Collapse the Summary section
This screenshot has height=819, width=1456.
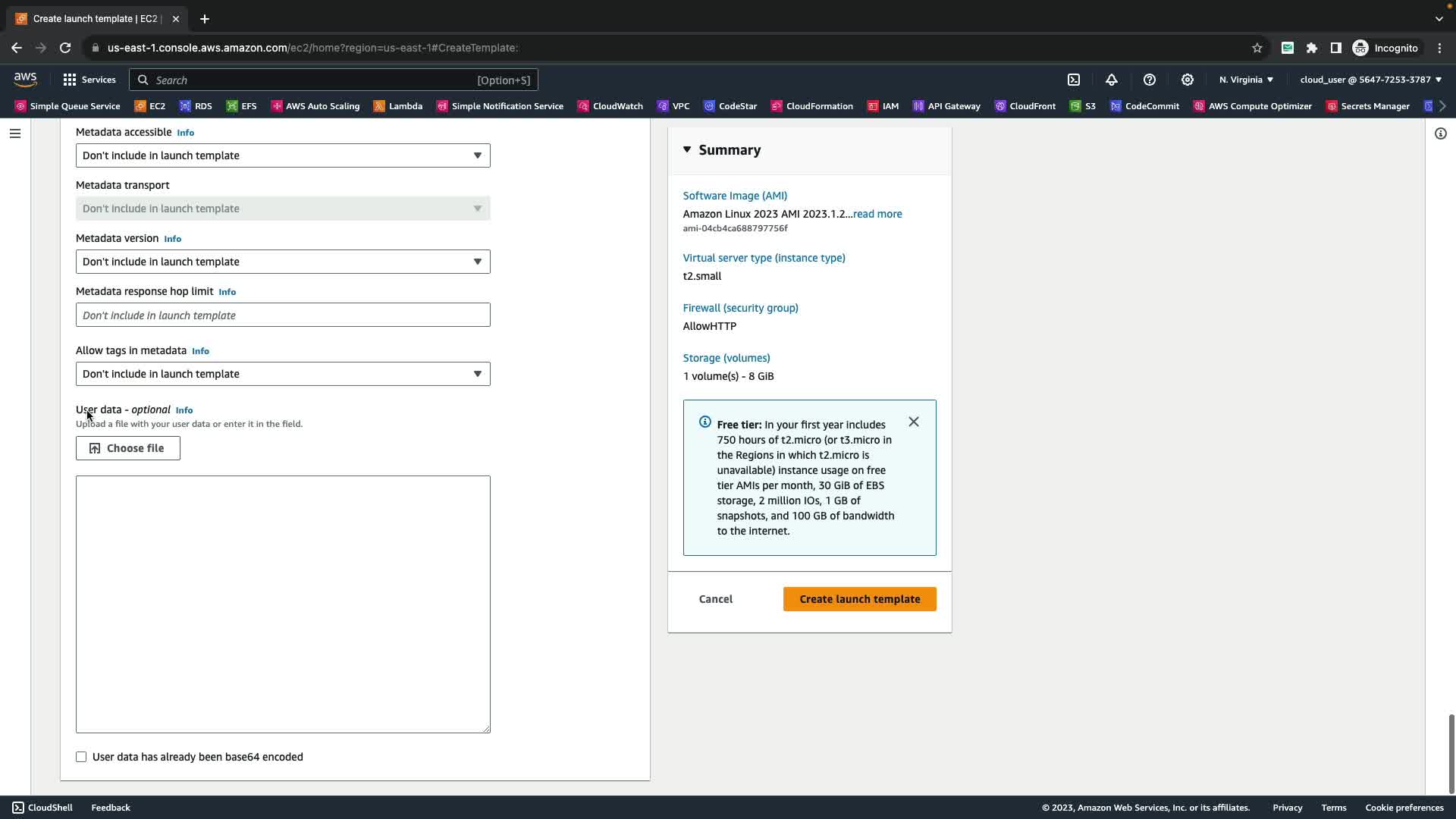687,149
